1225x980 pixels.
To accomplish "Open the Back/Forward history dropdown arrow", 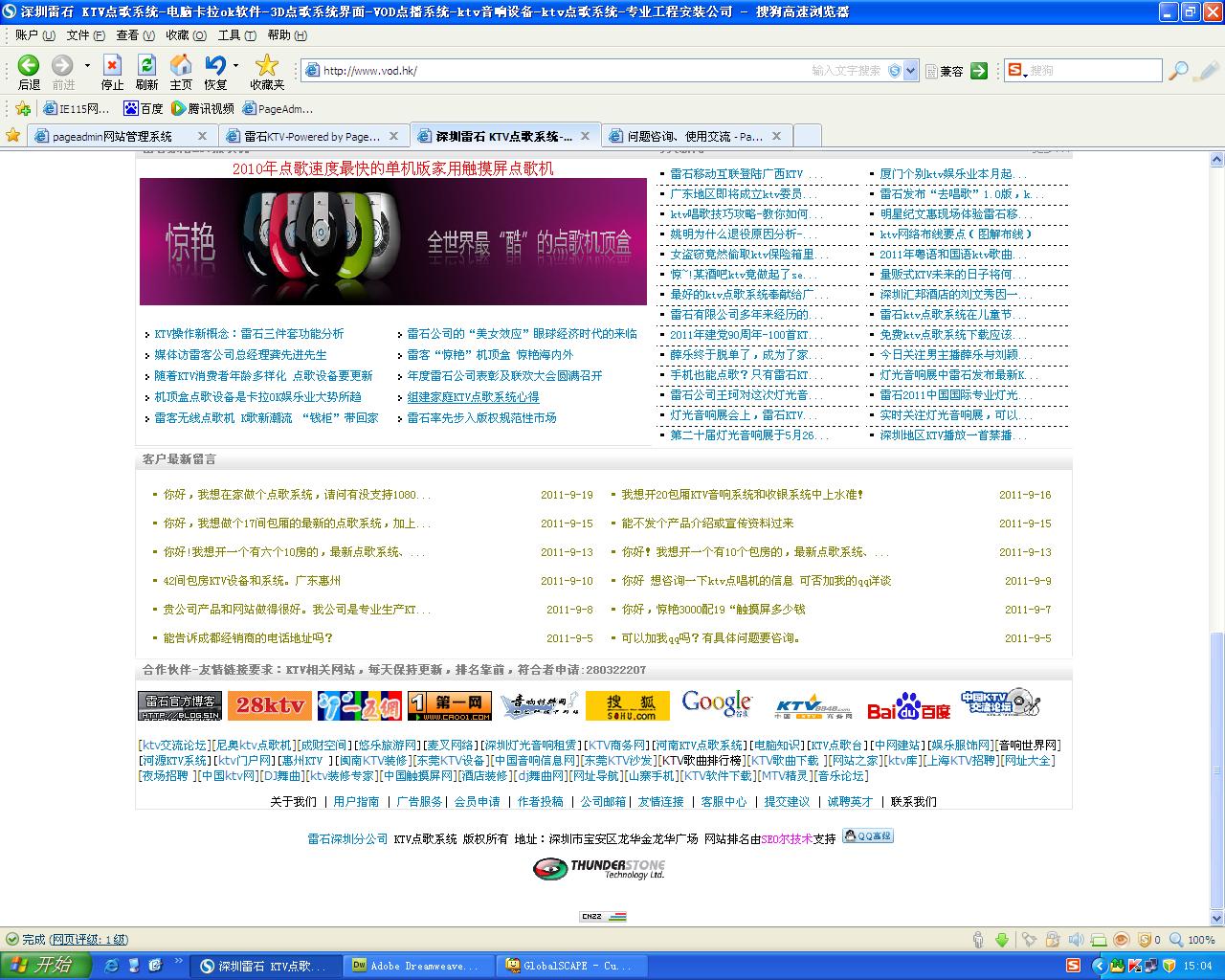I will (x=87, y=66).
